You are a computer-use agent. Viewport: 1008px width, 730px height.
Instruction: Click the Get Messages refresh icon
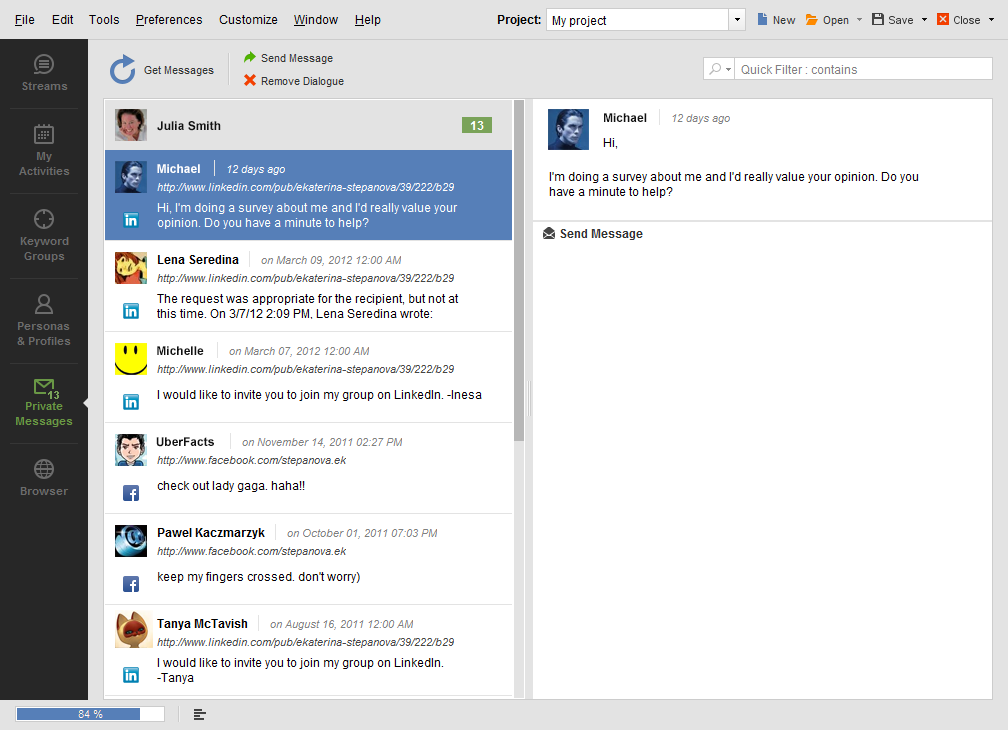click(122, 69)
